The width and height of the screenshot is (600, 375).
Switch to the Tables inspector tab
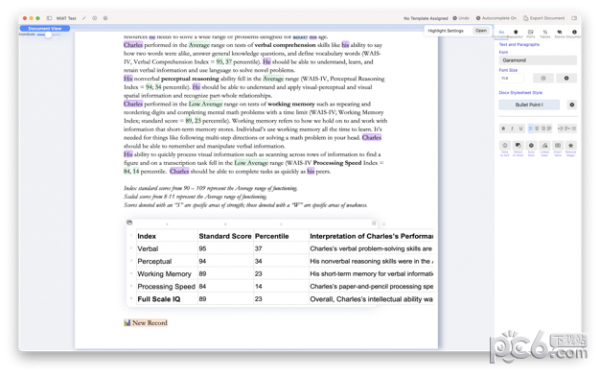545,34
